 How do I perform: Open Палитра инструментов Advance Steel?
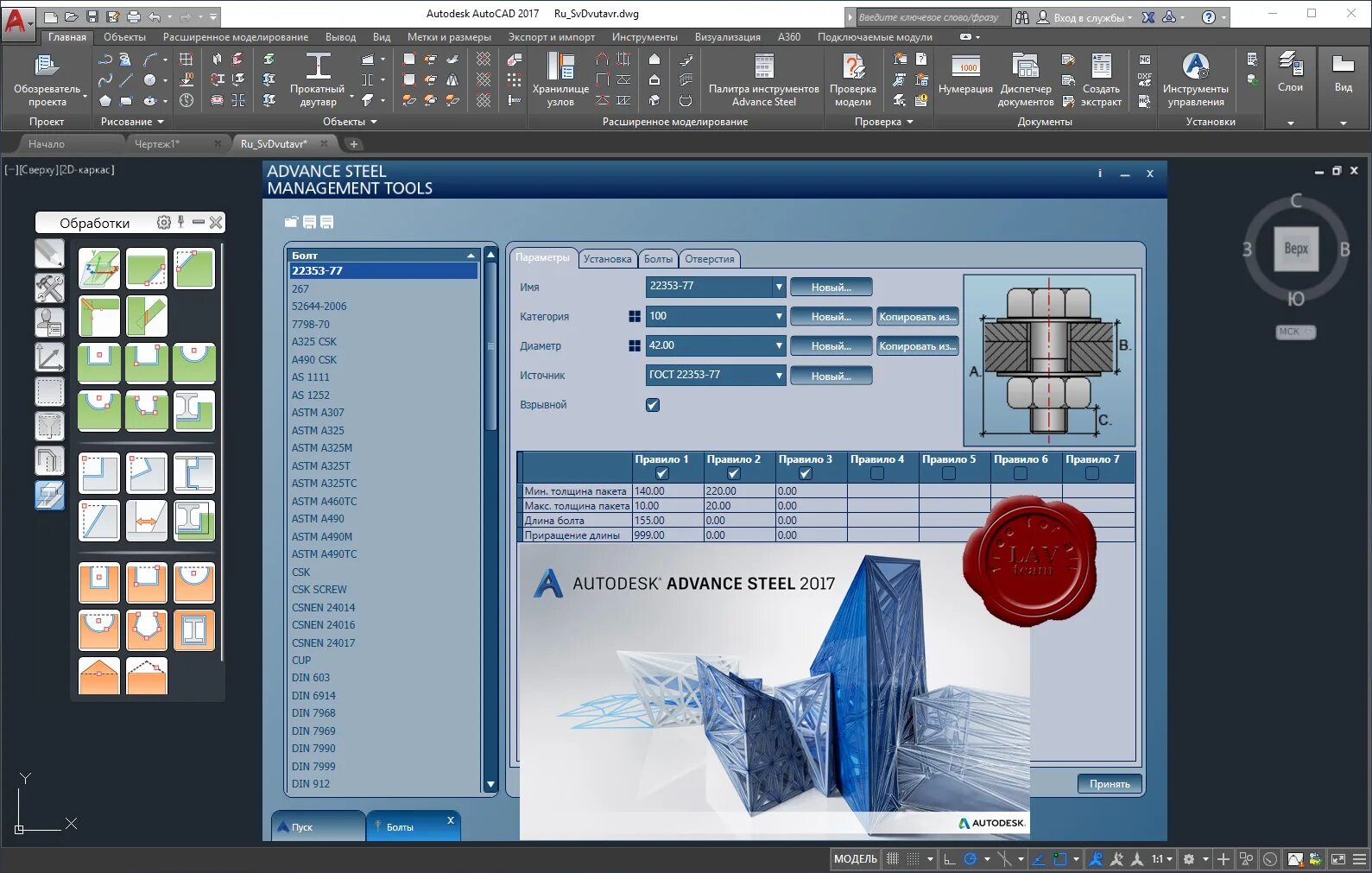pos(763,79)
